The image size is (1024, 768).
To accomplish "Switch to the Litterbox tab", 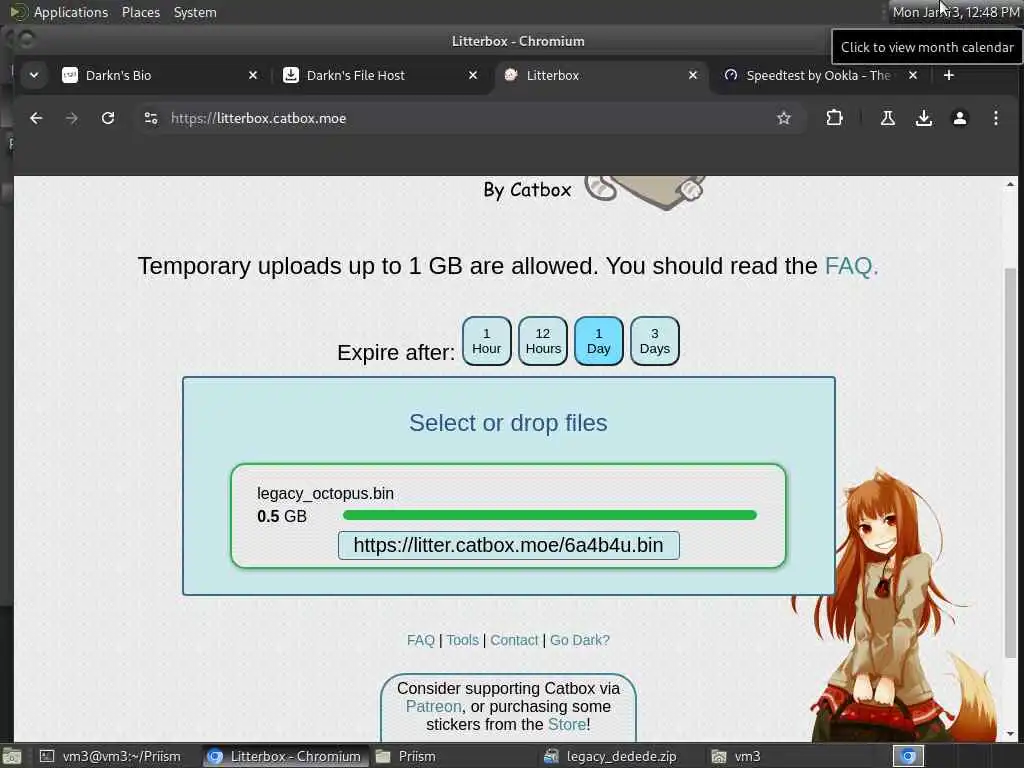I will tap(600, 75).
